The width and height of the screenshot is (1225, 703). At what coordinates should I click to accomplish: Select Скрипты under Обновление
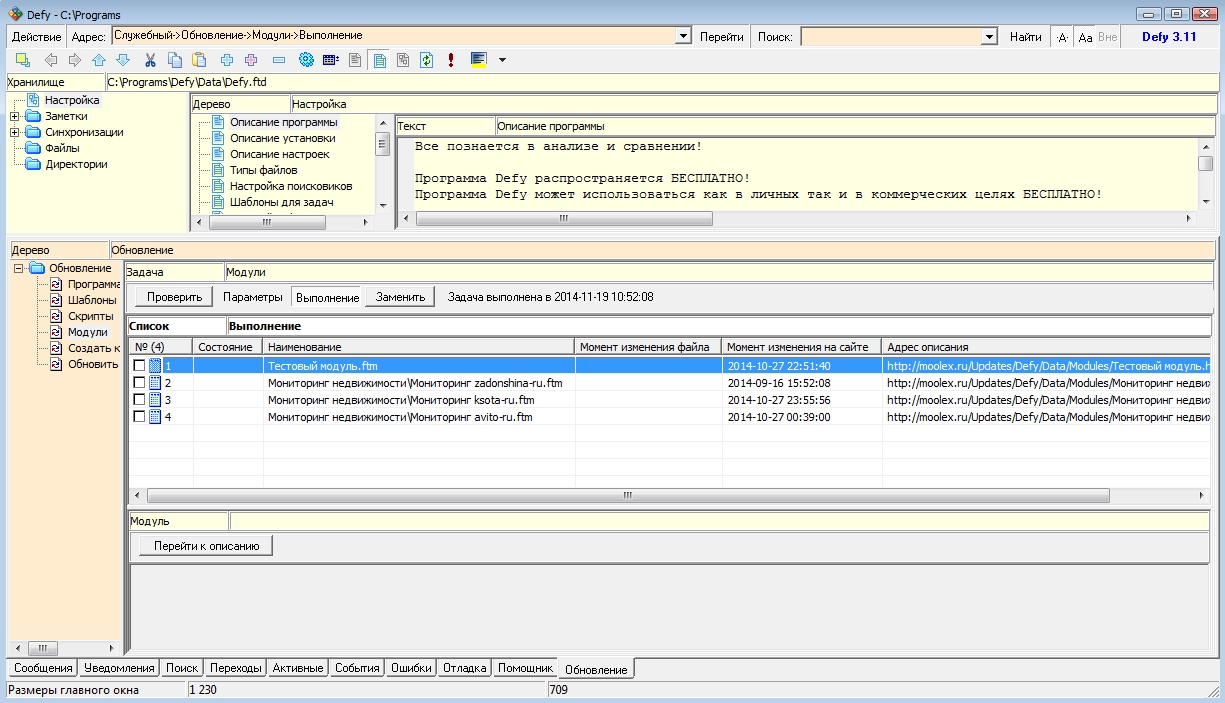(x=90, y=316)
